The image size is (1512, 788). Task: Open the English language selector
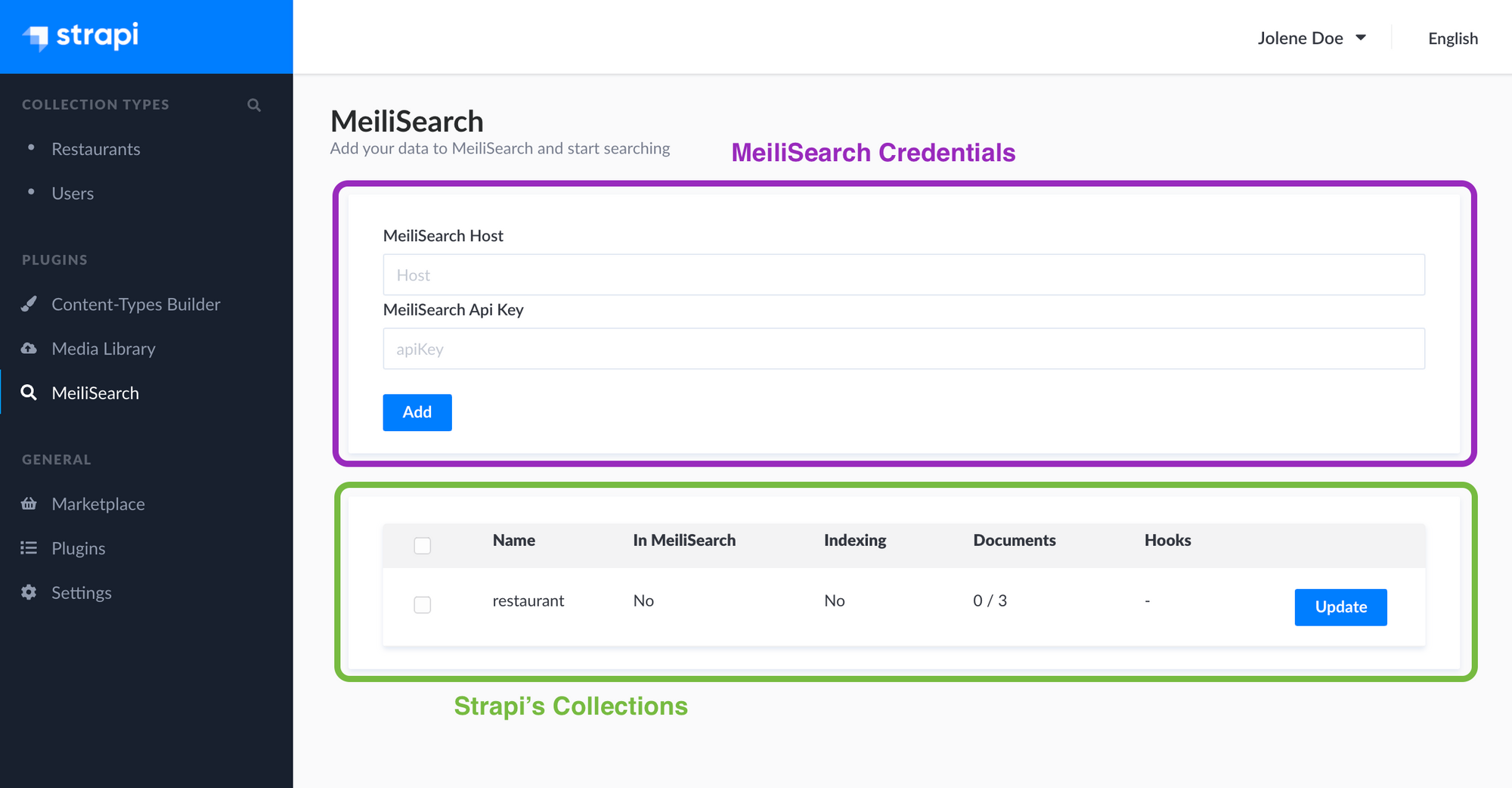pos(1453,39)
